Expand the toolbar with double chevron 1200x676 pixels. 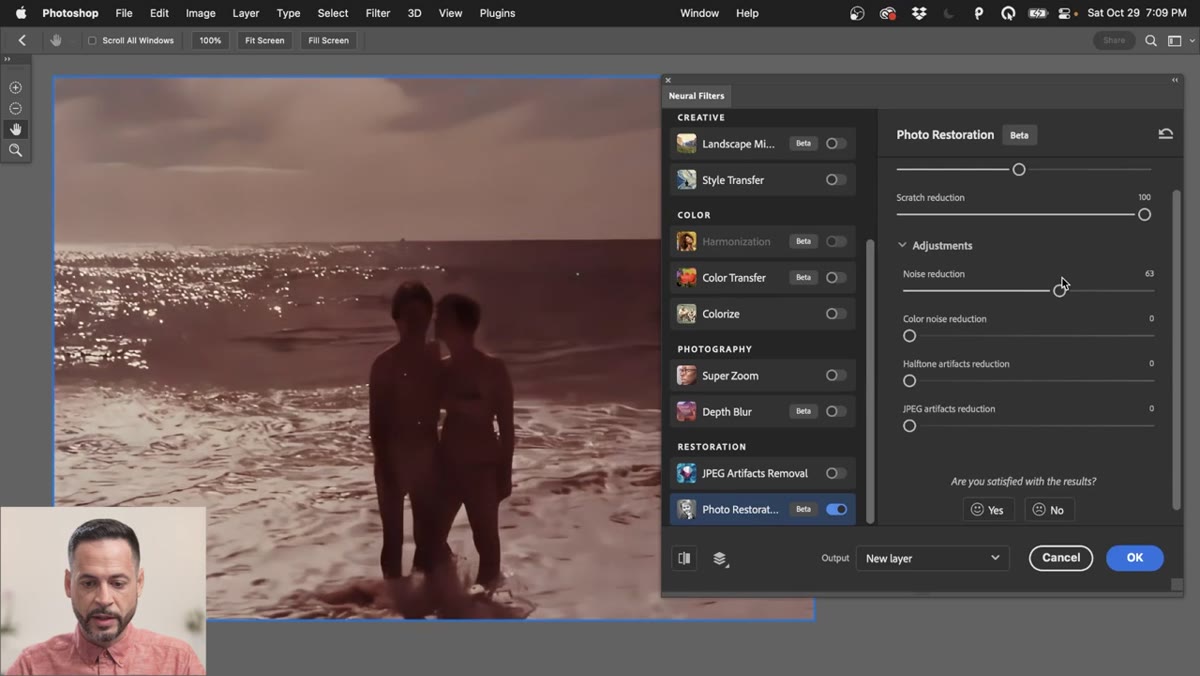coord(7,59)
